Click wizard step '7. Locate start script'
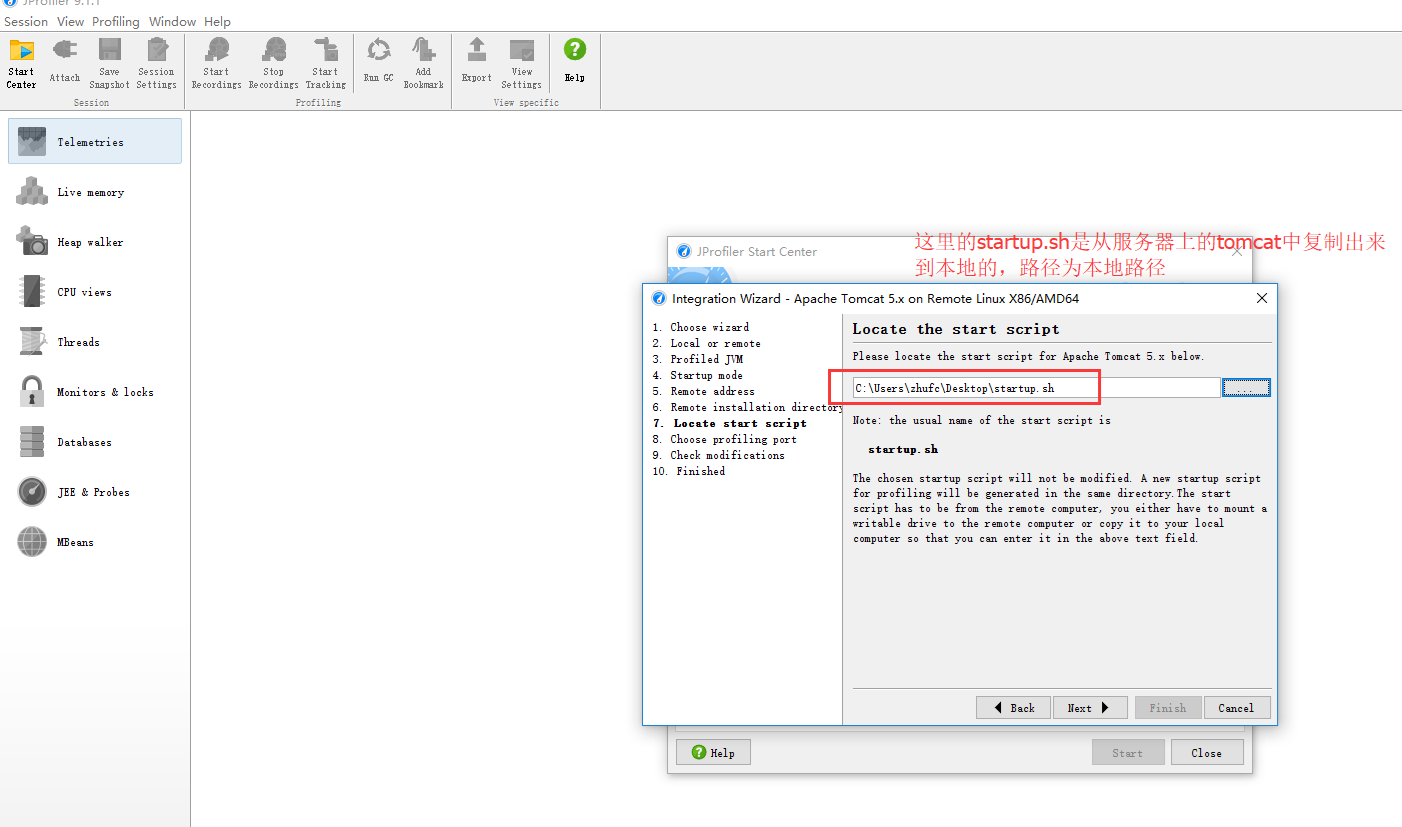Screen dimensions: 1402x827 (x=730, y=423)
